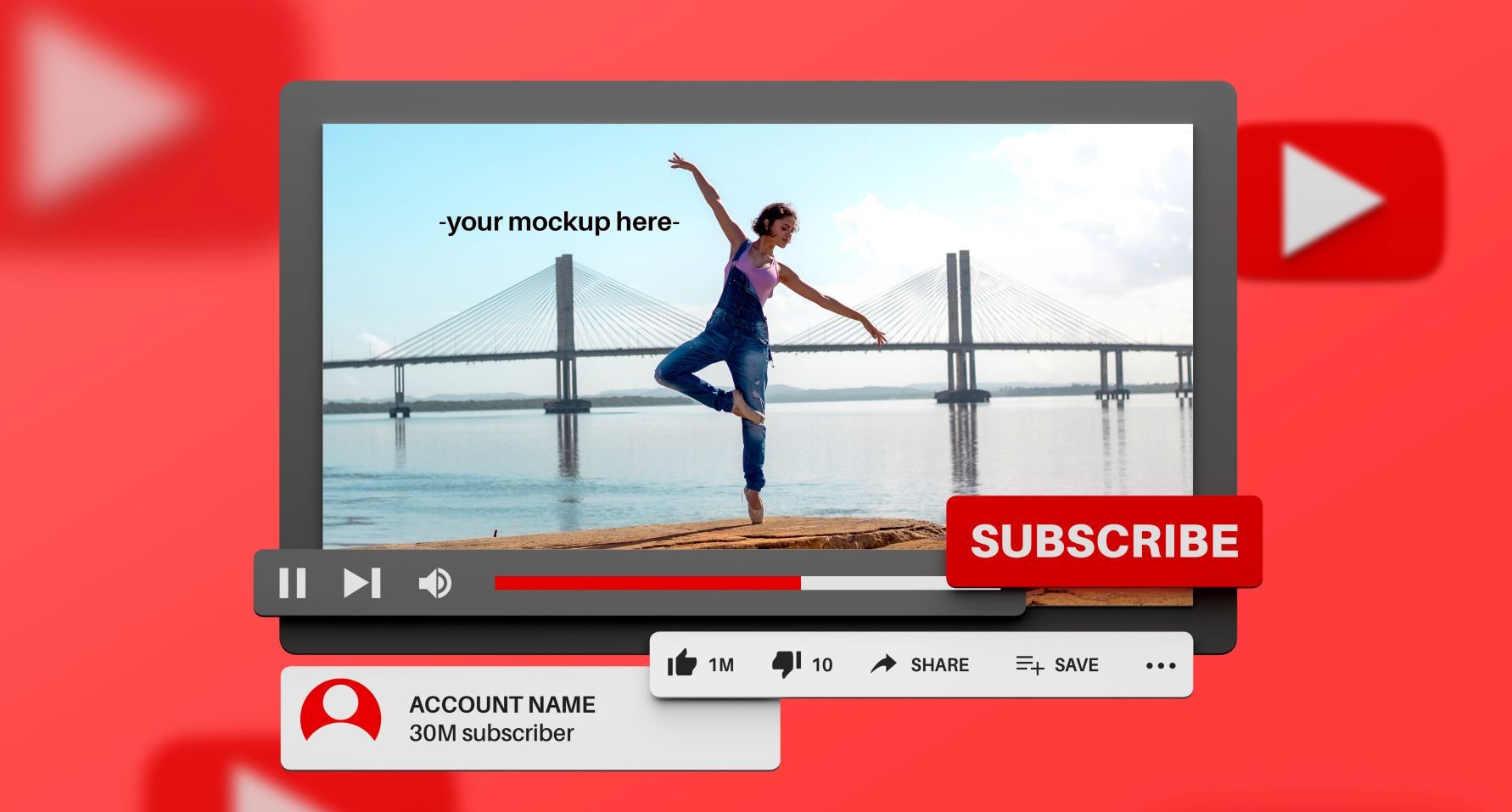The height and width of the screenshot is (812, 1512).
Task: Click the unplayed grey portion of progress bar
Action: (x=874, y=583)
